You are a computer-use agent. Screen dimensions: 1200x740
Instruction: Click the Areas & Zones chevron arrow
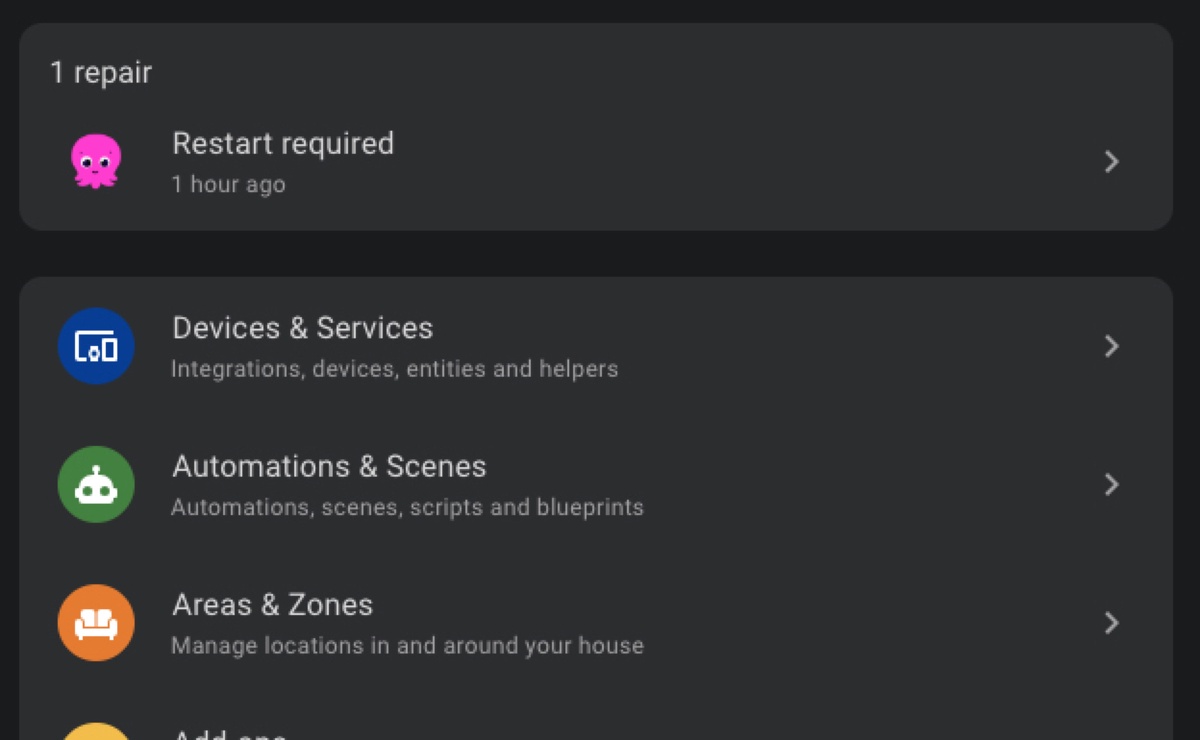[x=1111, y=623]
